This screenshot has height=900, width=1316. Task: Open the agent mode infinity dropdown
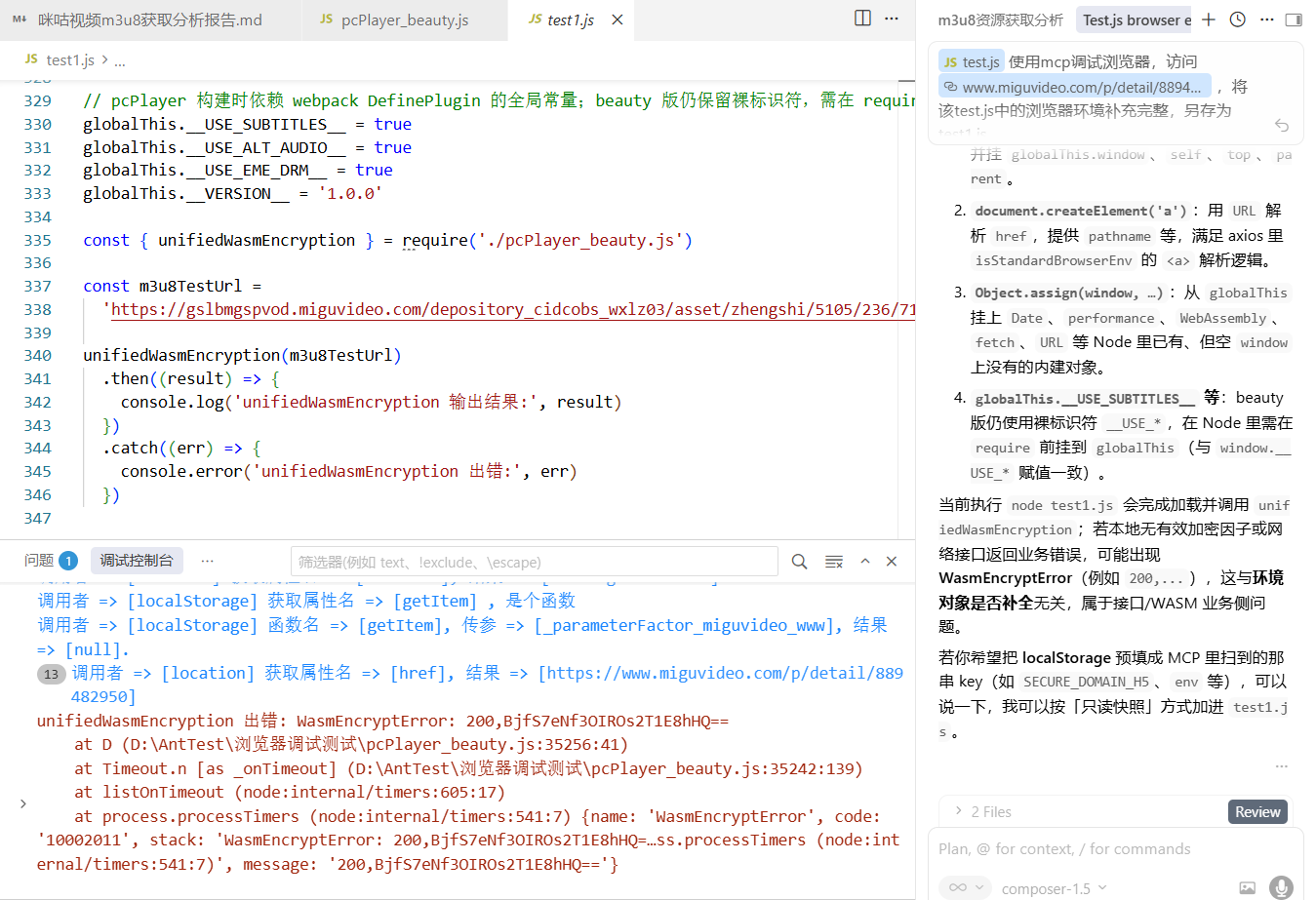tap(966, 887)
